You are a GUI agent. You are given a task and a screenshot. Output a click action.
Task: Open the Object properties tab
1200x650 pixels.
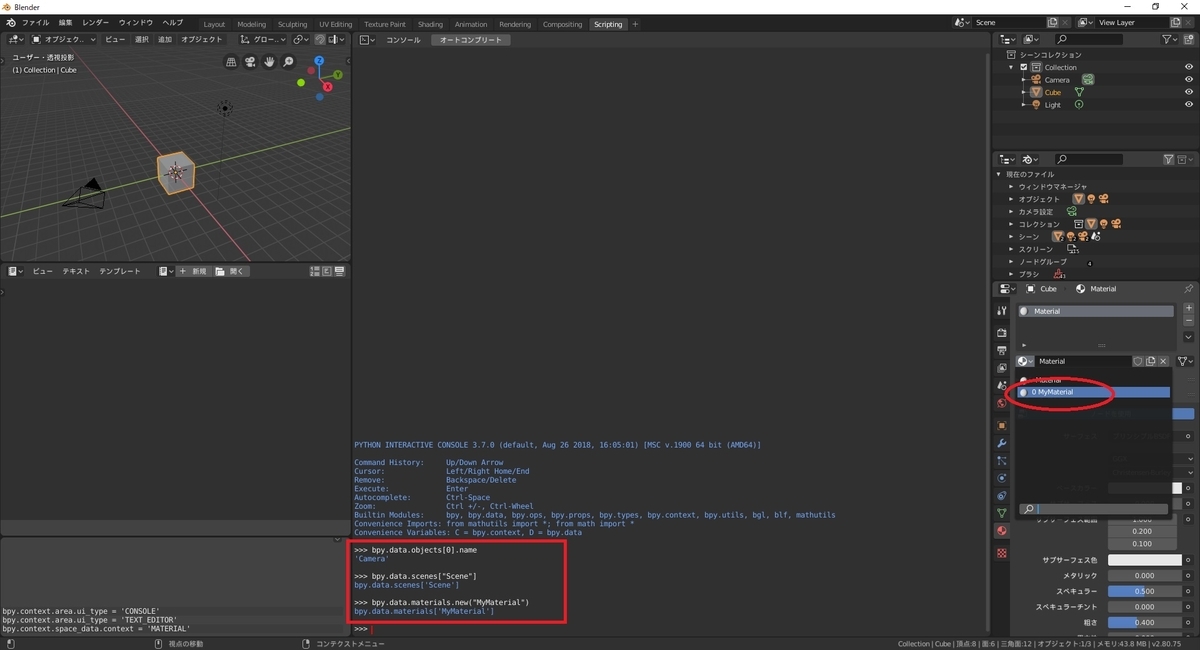tap(1002, 426)
